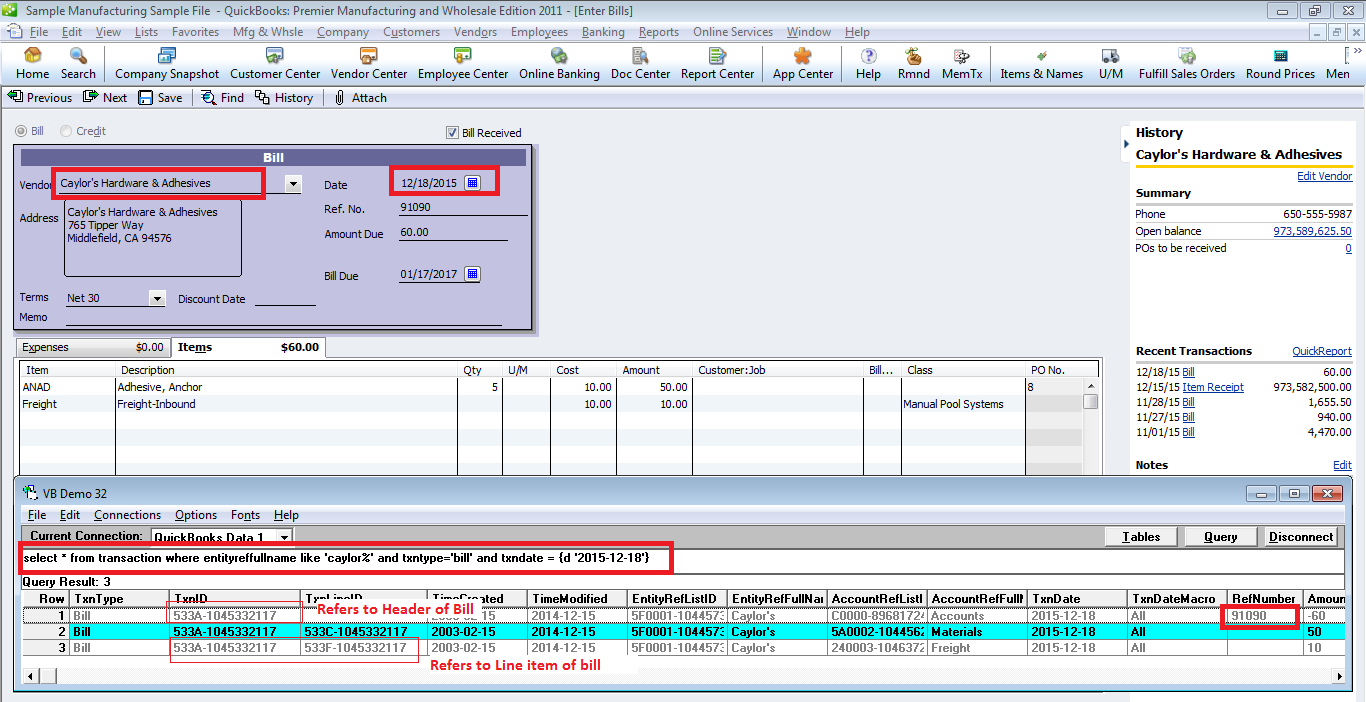Open the Vendors menu
Image resolution: width=1366 pixels, height=702 pixels.
(x=475, y=32)
